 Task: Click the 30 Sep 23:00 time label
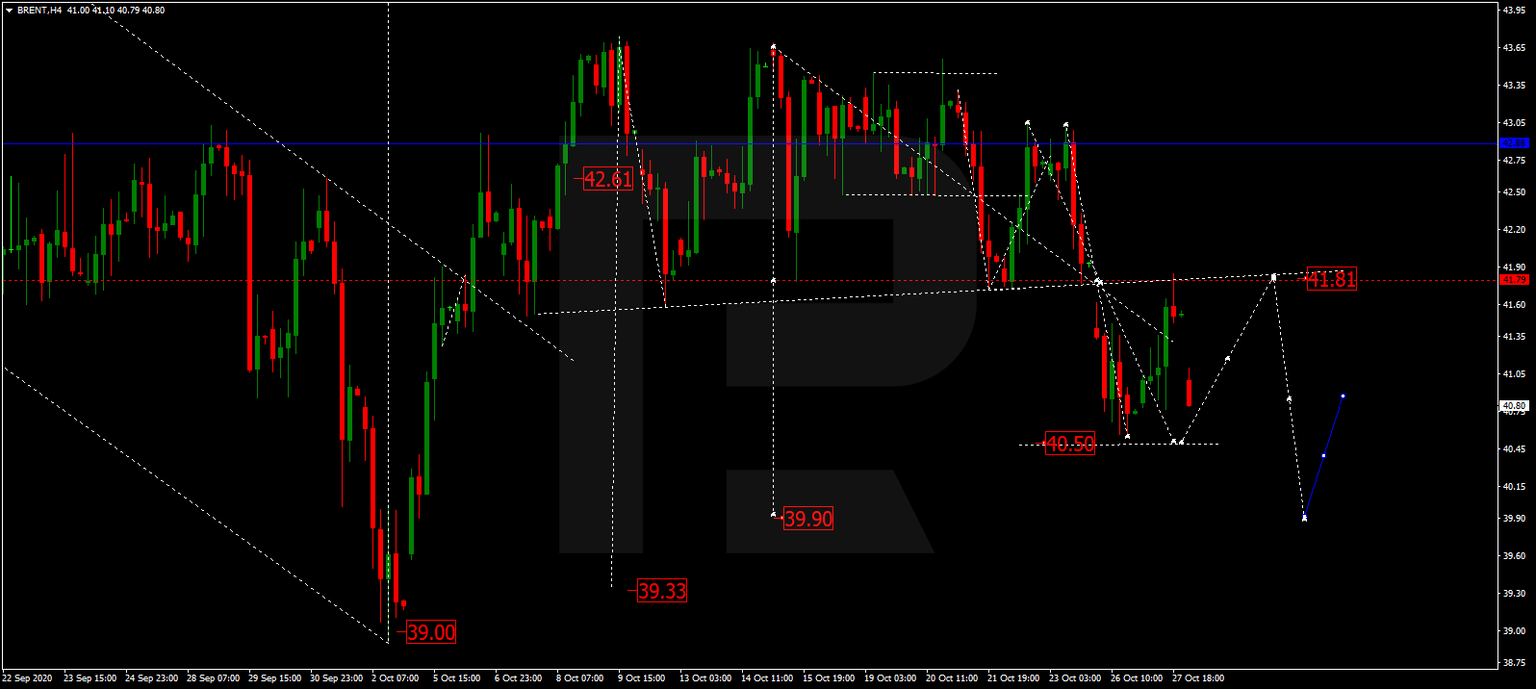click(335, 677)
